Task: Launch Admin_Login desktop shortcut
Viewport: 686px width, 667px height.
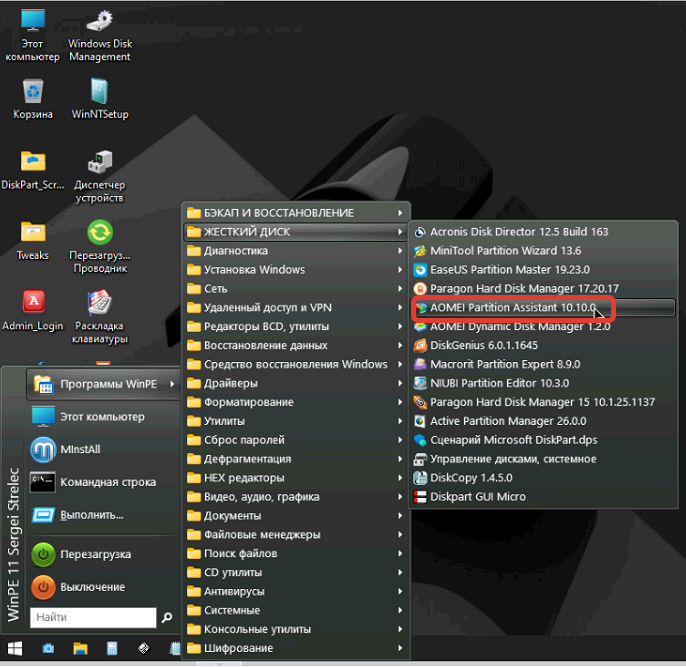Action: [33, 303]
